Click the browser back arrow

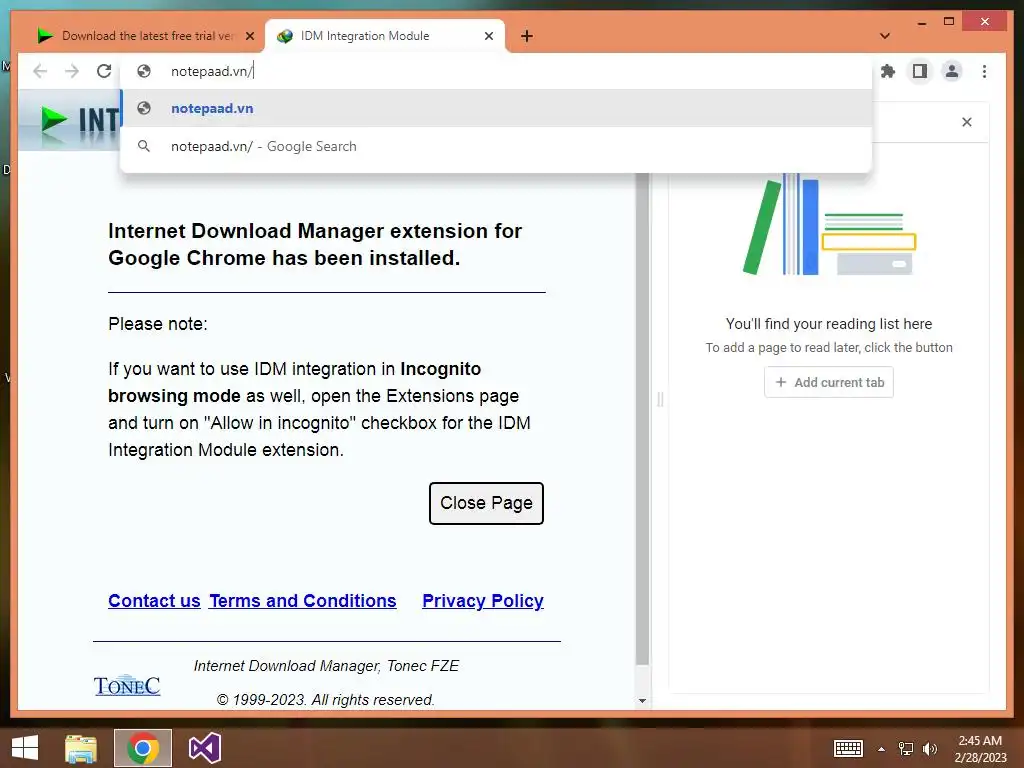(40, 71)
